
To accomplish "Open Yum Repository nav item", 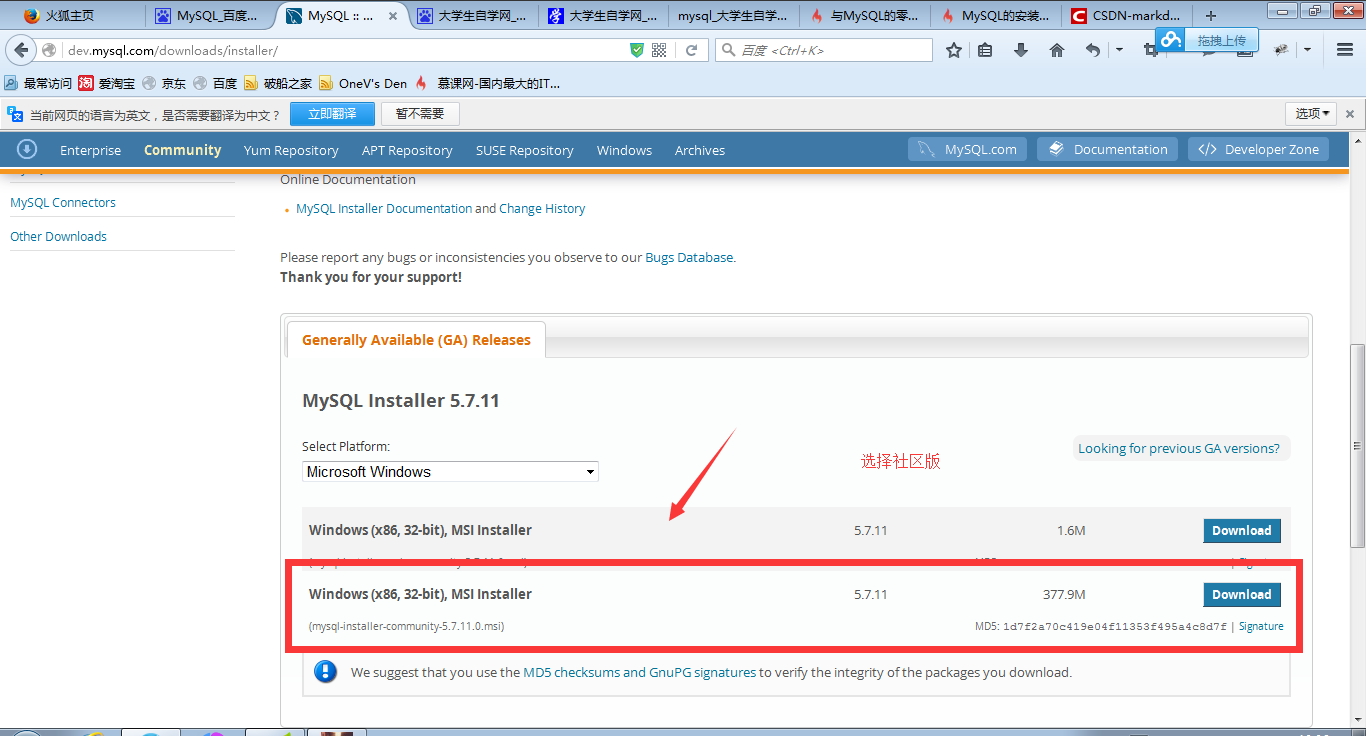I will tap(291, 150).
